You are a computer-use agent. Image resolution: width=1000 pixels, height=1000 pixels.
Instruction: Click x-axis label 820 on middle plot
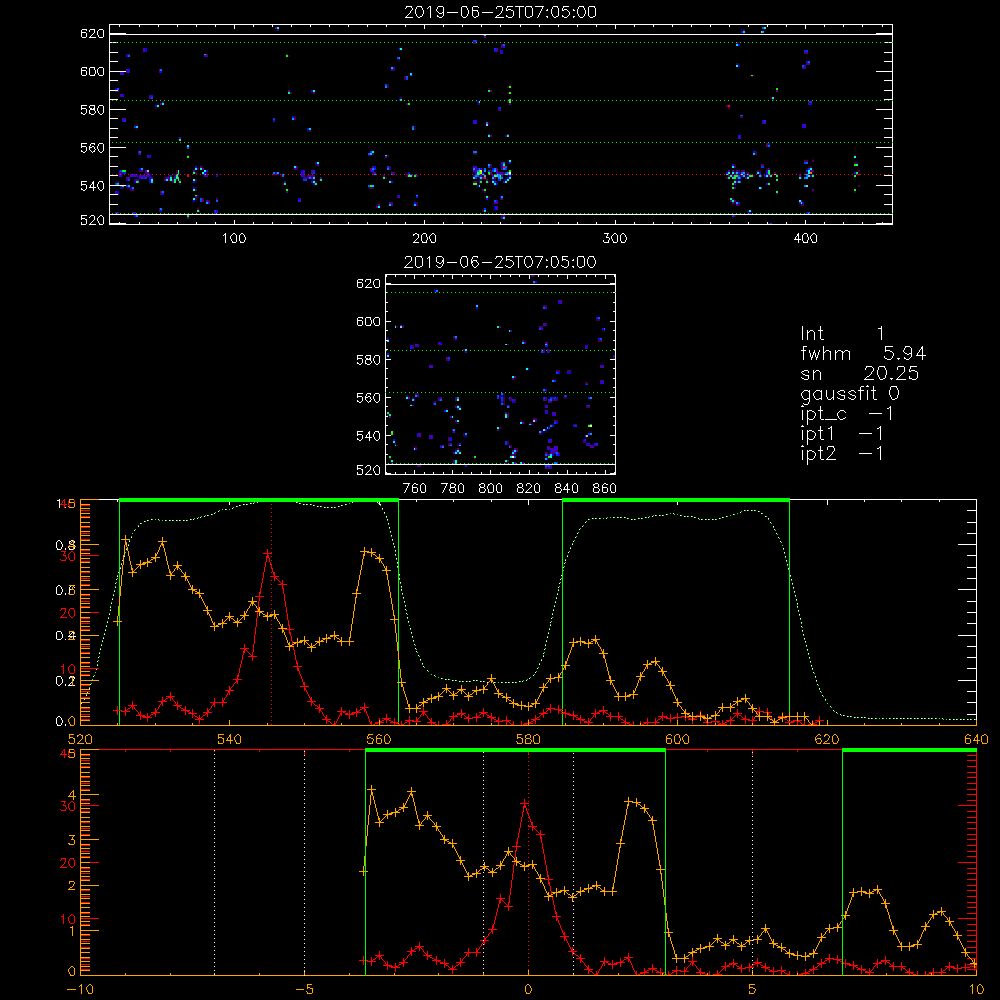point(529,489)
